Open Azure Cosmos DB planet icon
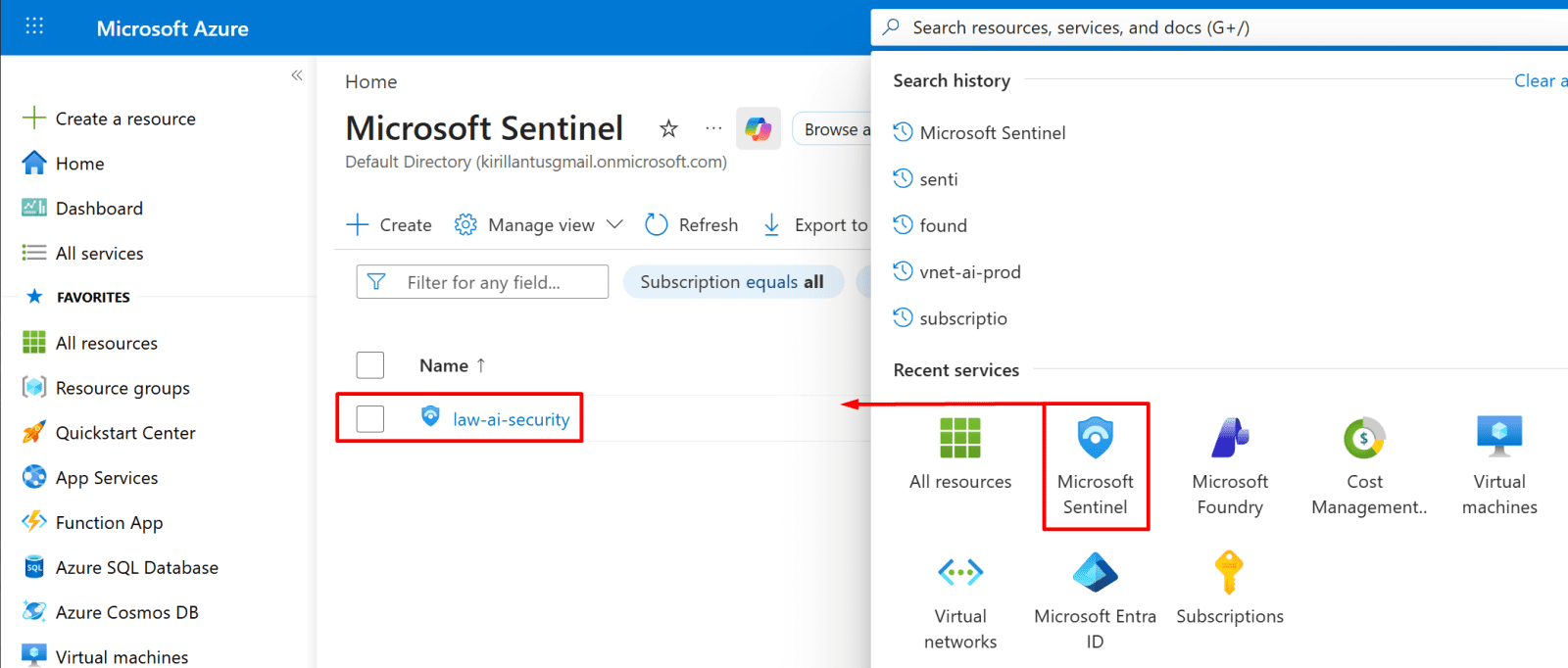 click(x=34, y=611)
